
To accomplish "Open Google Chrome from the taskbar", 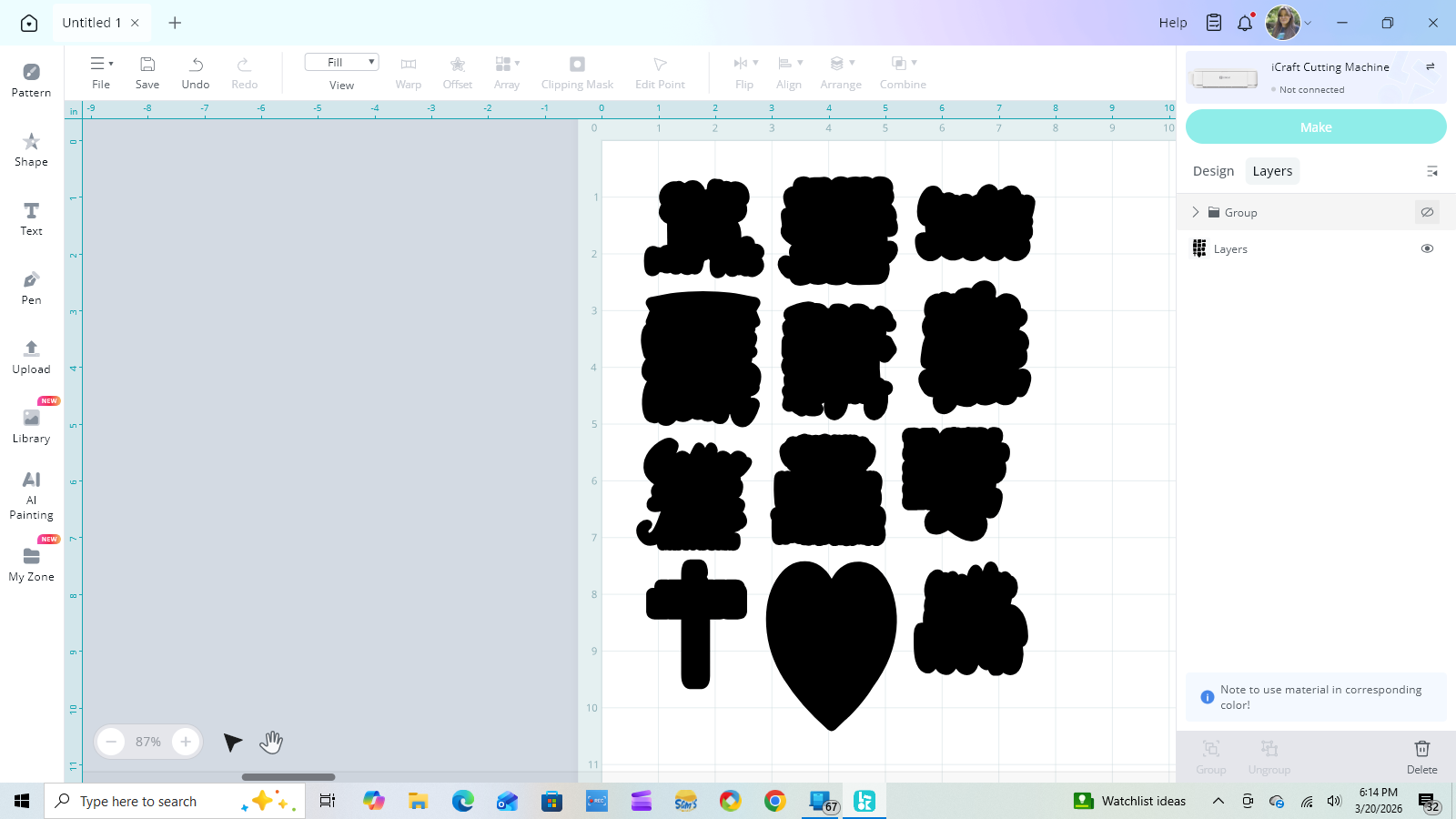I will click(x=775, y=801).
